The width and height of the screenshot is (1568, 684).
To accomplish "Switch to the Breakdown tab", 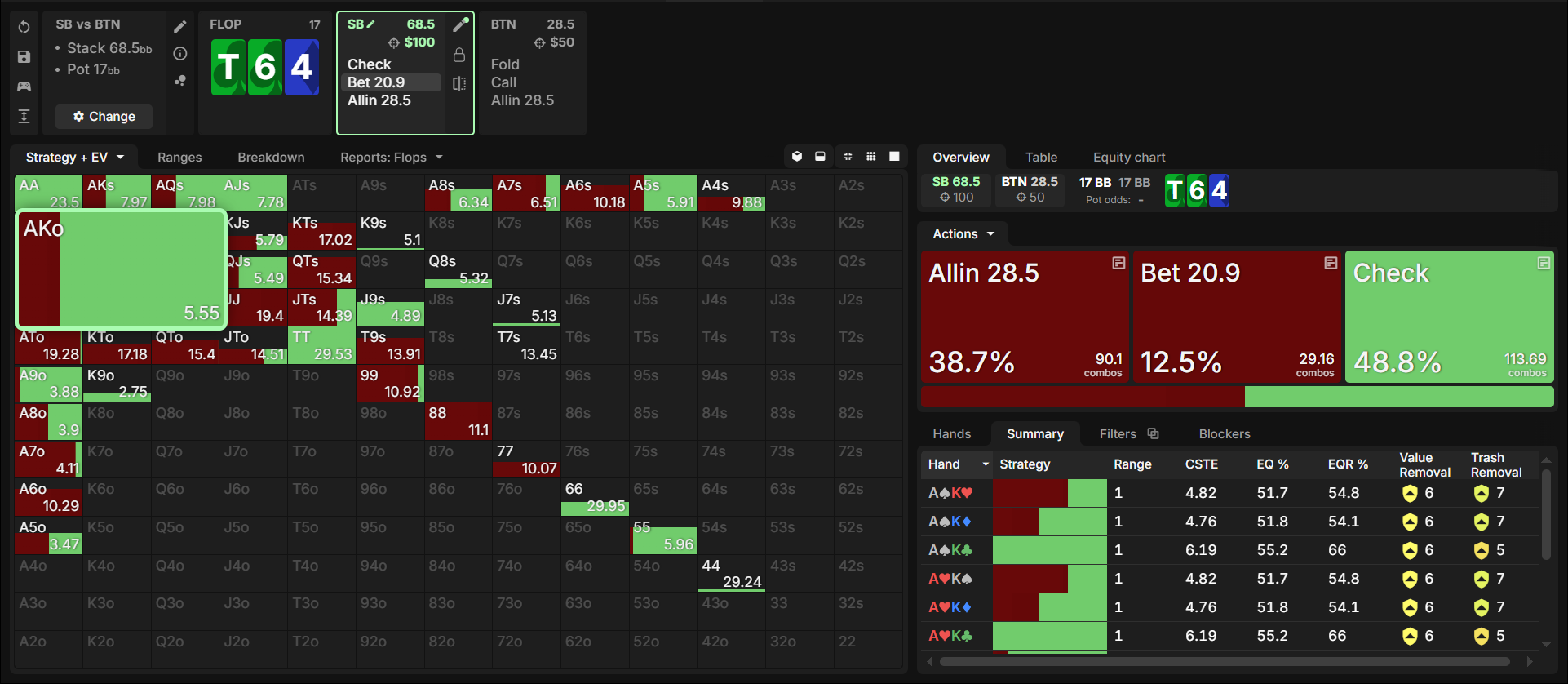I will click(x=271, y=157).
